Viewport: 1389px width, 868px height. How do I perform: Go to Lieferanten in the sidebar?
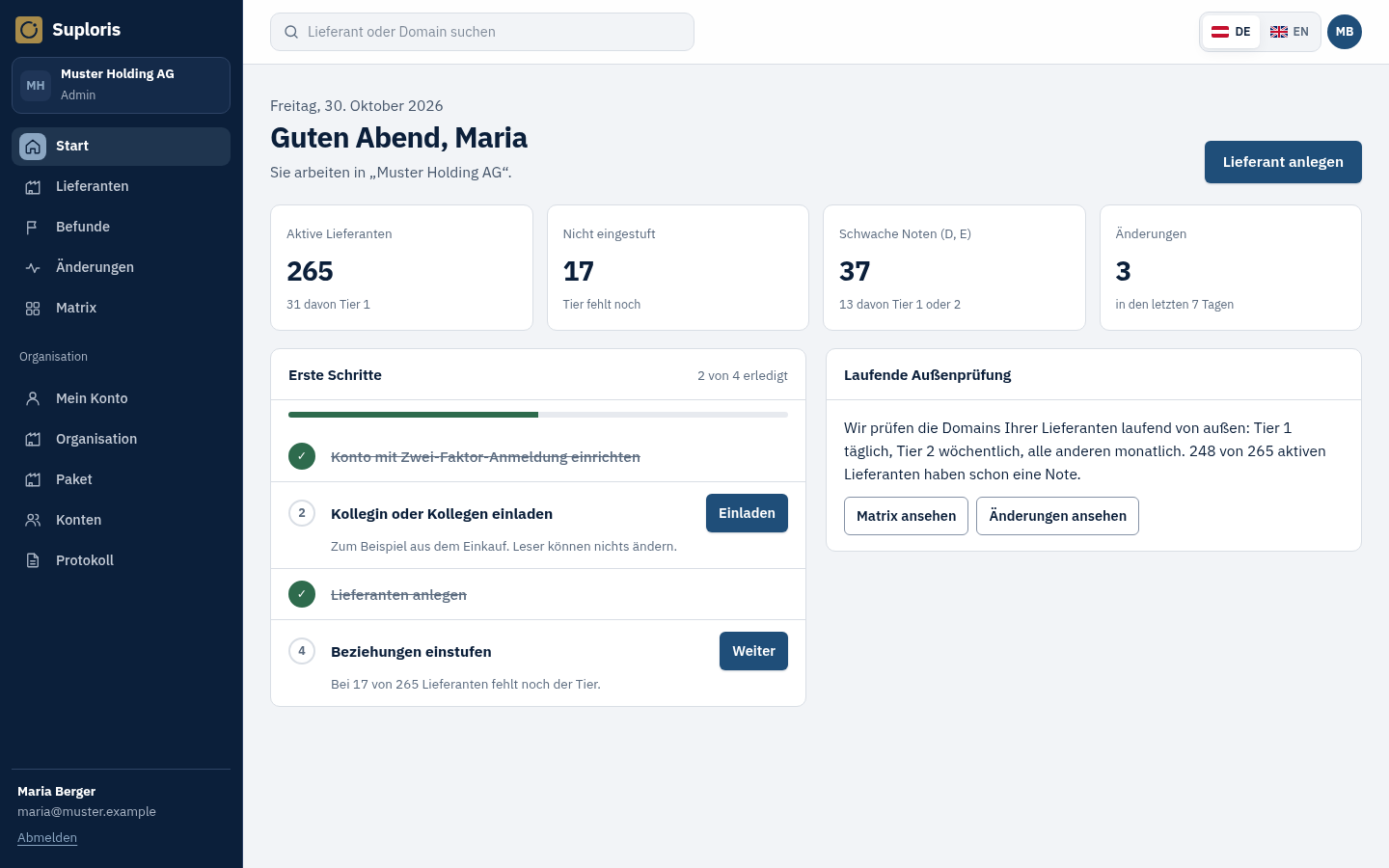[x=121, y=187]
